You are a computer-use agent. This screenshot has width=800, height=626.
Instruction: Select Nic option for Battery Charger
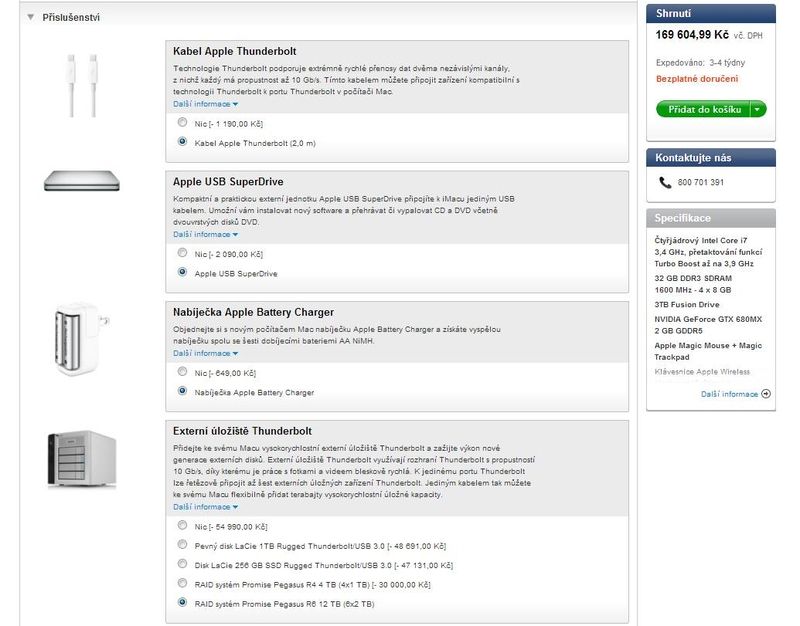182,372
